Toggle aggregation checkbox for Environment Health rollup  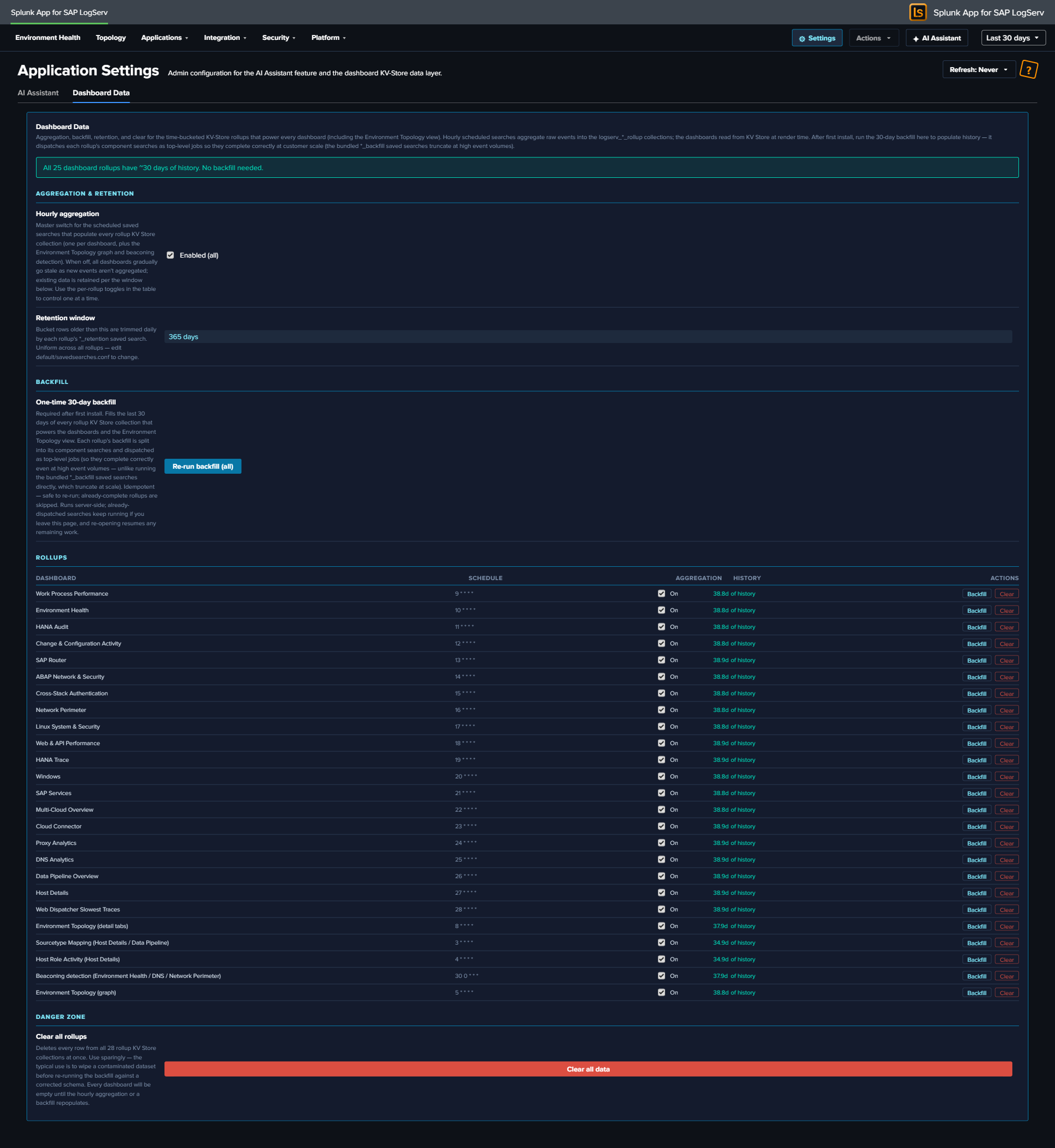click(x=661, y=610)
